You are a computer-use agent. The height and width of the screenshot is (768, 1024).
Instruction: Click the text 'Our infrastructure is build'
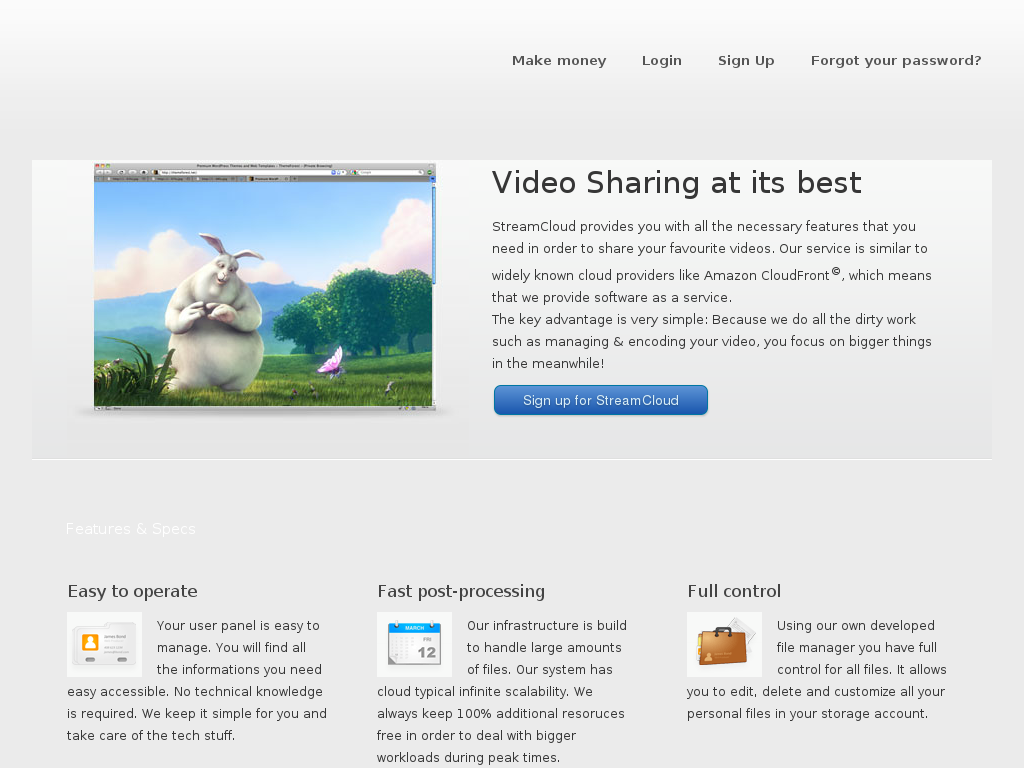click(x=547, y=626)
